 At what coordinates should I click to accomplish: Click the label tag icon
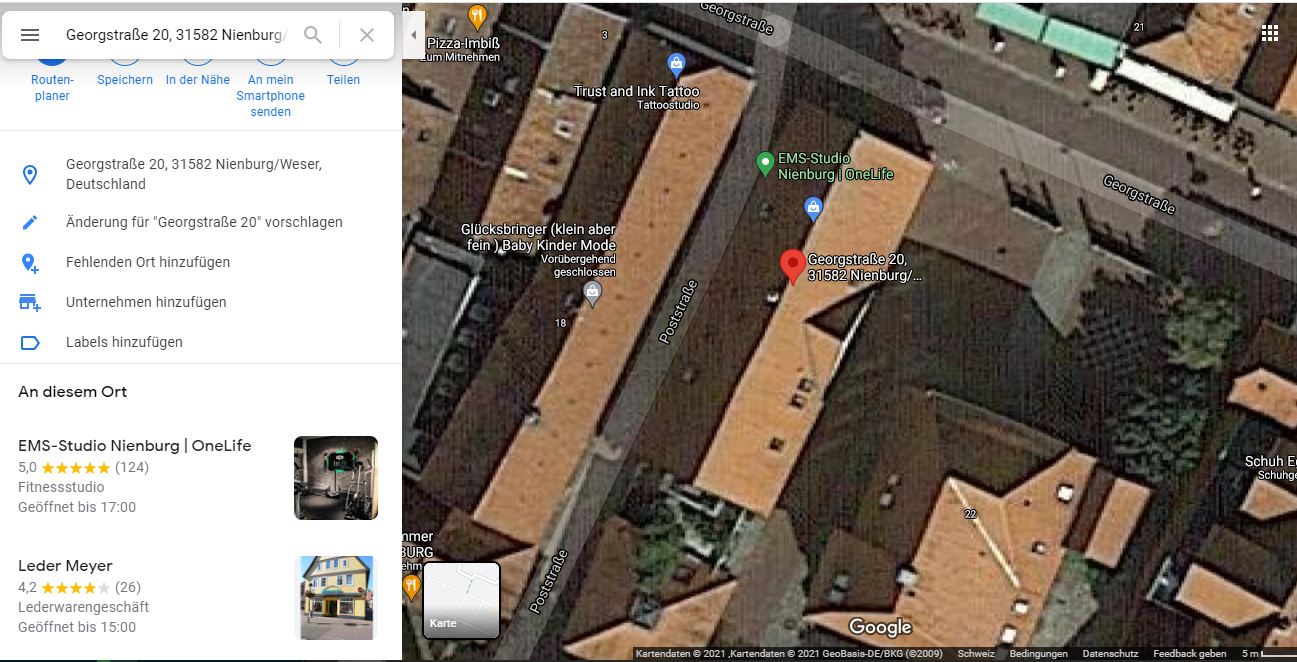click(30, 342)
